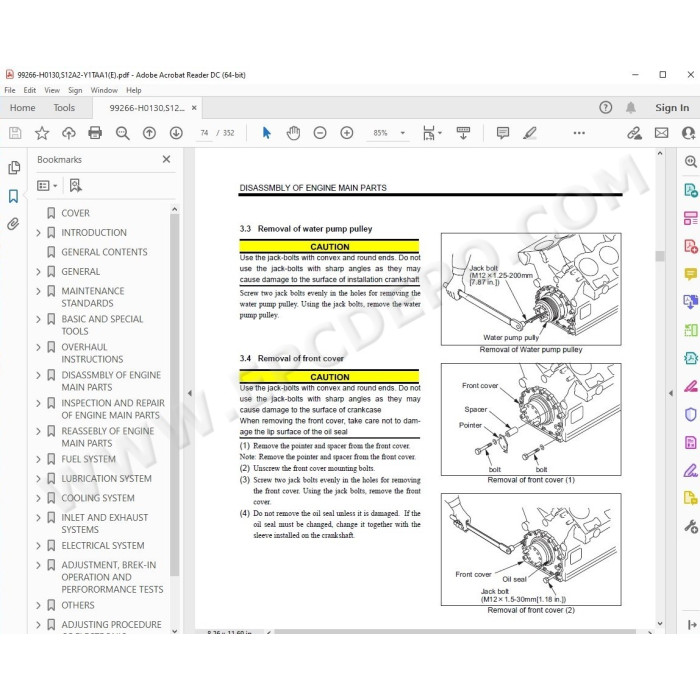
Task: Print the document
Action: [95, 133]
